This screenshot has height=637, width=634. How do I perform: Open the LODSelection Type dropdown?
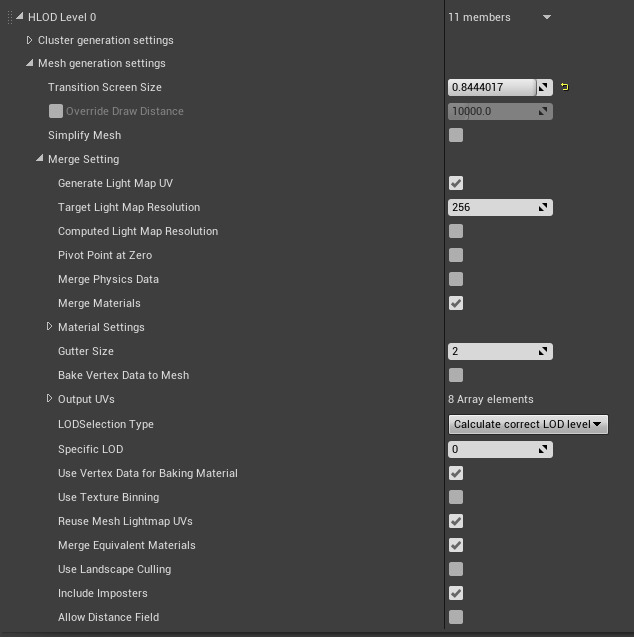pyautogui.click(x=528, y=424)
